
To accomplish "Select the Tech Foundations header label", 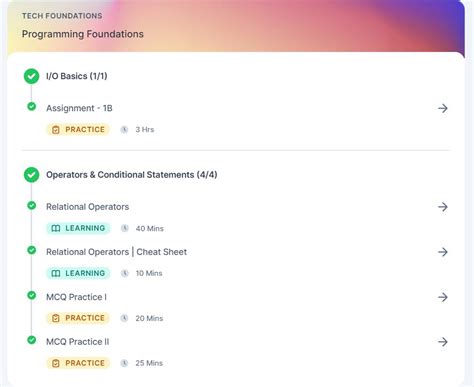I will 62,16.
